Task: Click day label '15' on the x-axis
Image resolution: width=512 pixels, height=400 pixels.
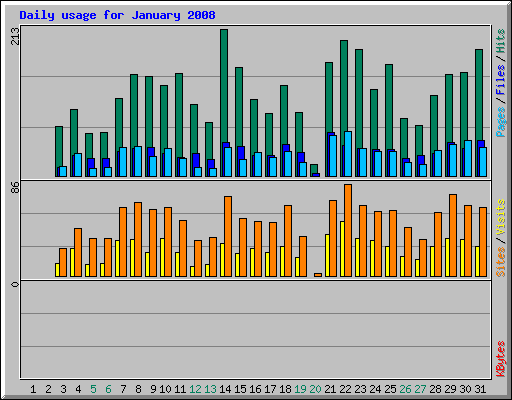Action: tap(240, 389)
